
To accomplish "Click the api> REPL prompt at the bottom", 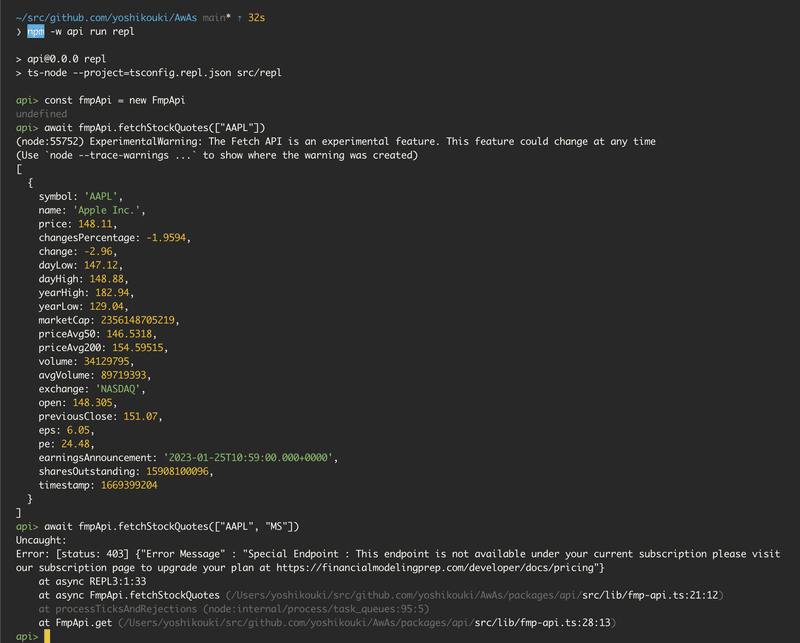I will point(20,635).
